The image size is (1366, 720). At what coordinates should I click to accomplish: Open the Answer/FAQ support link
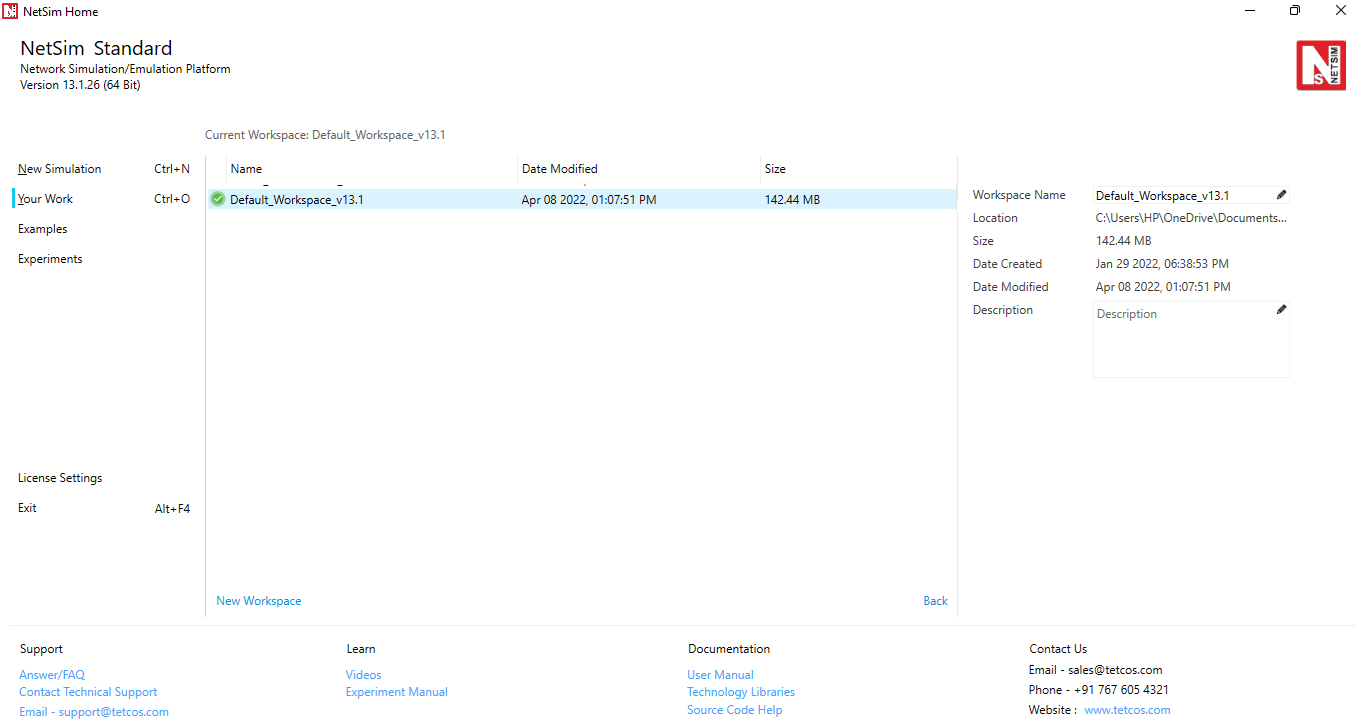(x=52, y=675)
